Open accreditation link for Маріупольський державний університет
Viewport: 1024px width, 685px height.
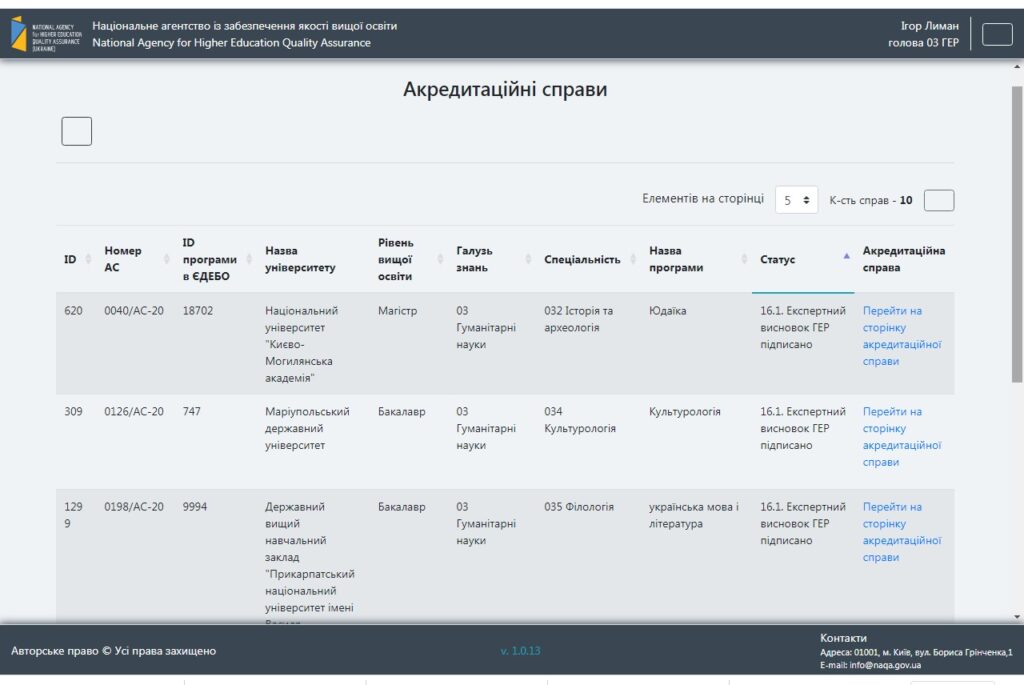click(901, 437)
